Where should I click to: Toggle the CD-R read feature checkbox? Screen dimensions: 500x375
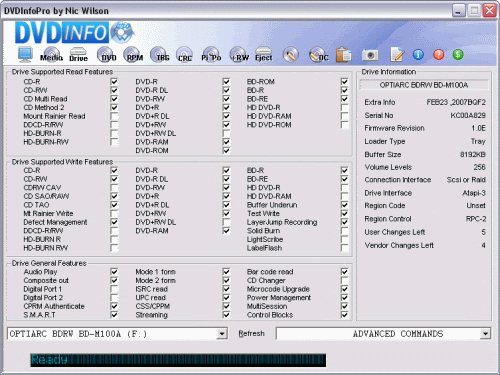pos(114,81)
